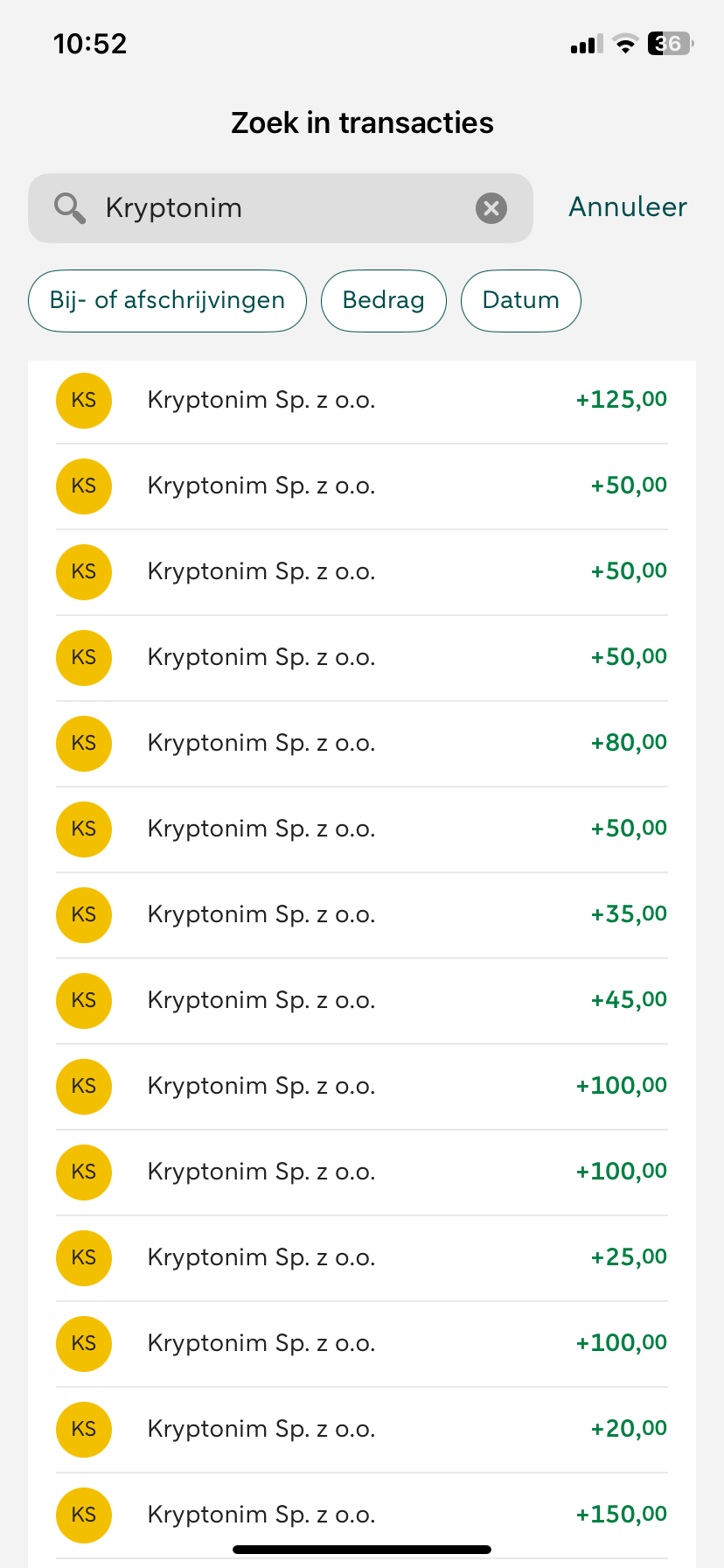Image resolution: width=724 pixels, height=1568 pixels.
Task: Open the Datum filter
Action: point(520,301)
